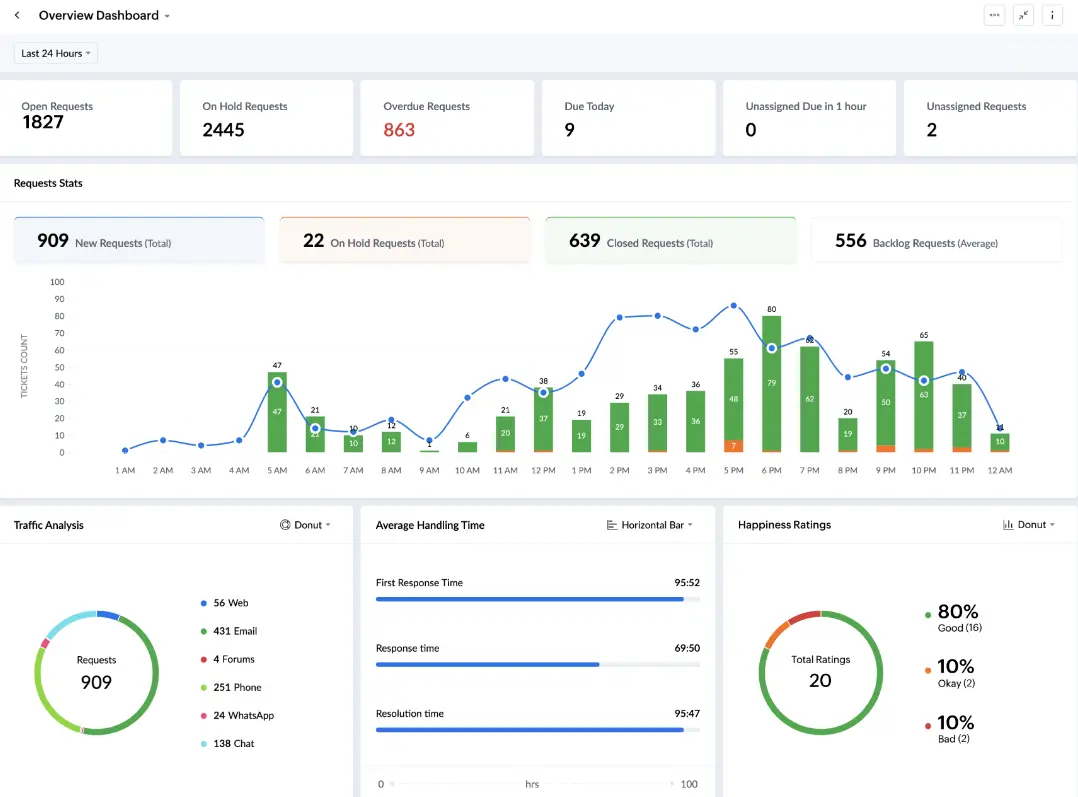The width and height of the screenshot is (1078, 797).
Task: Select the Donut chart option for Happiness Ratings
Action: [1032, 524]
